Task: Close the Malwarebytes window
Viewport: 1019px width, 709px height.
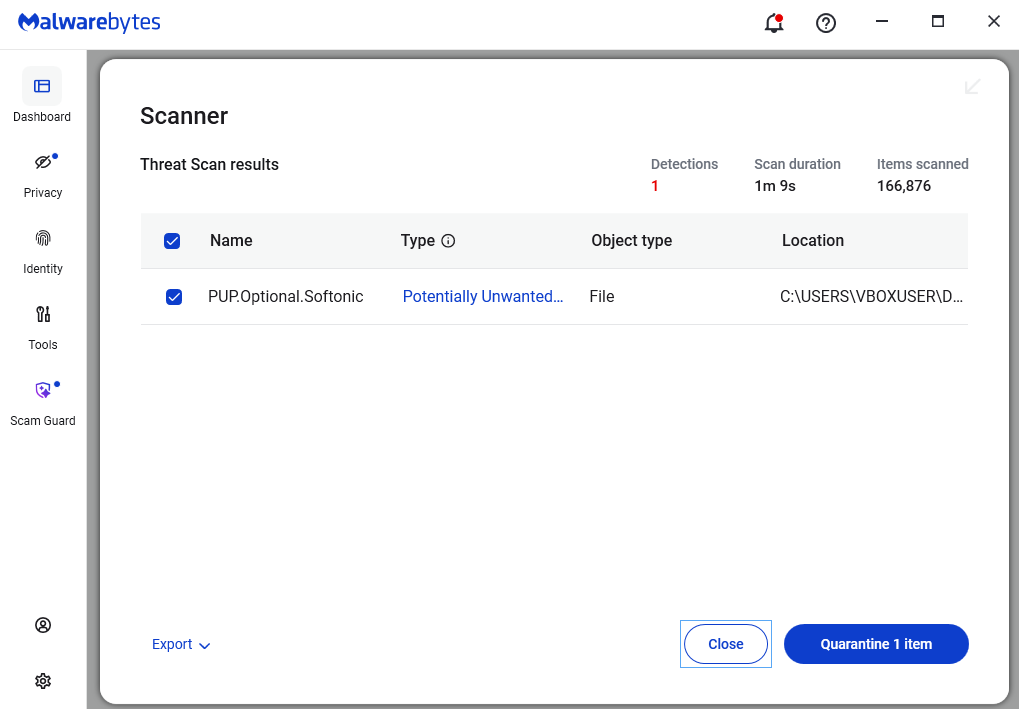Action: 993,21
